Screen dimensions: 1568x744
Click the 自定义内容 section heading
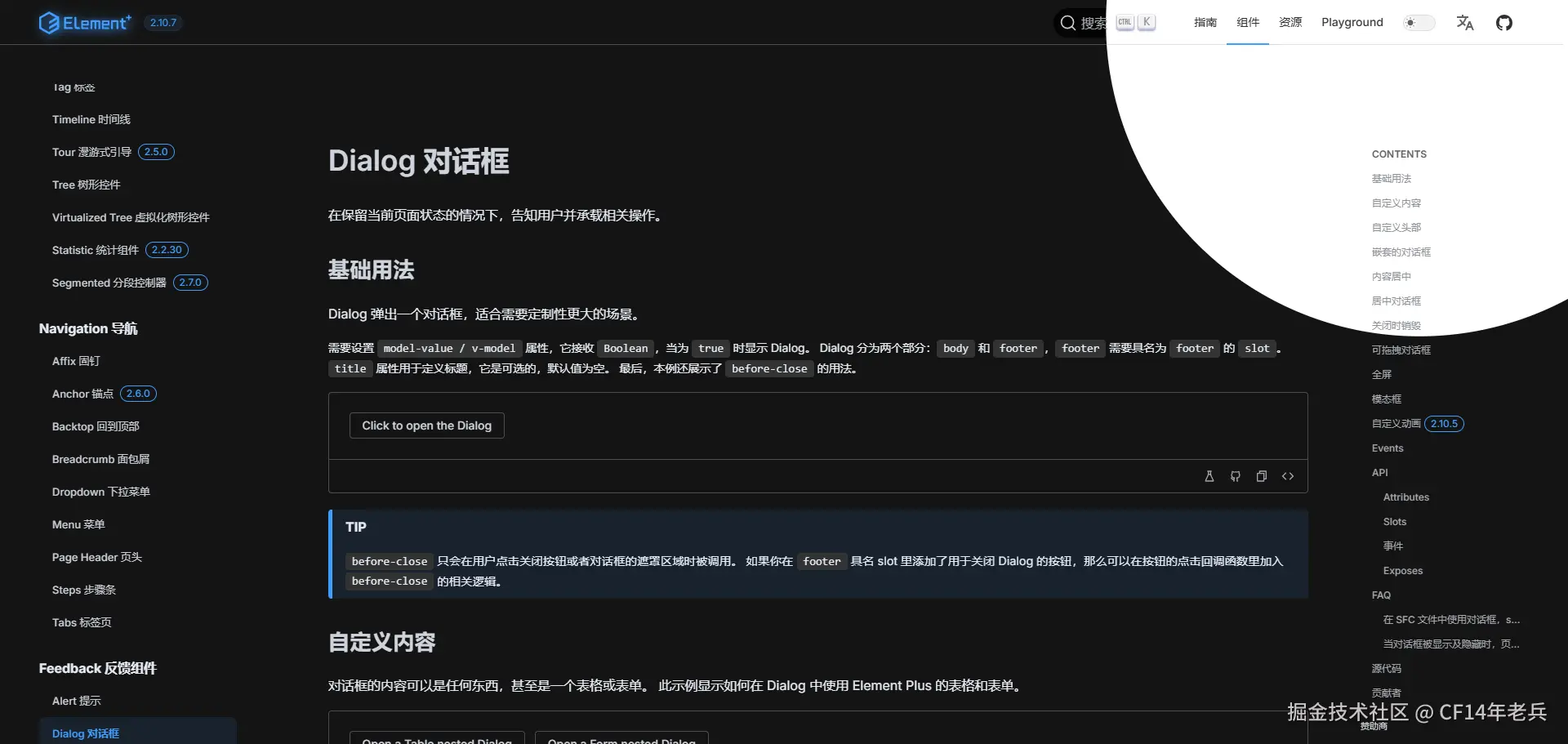(382, 643)
